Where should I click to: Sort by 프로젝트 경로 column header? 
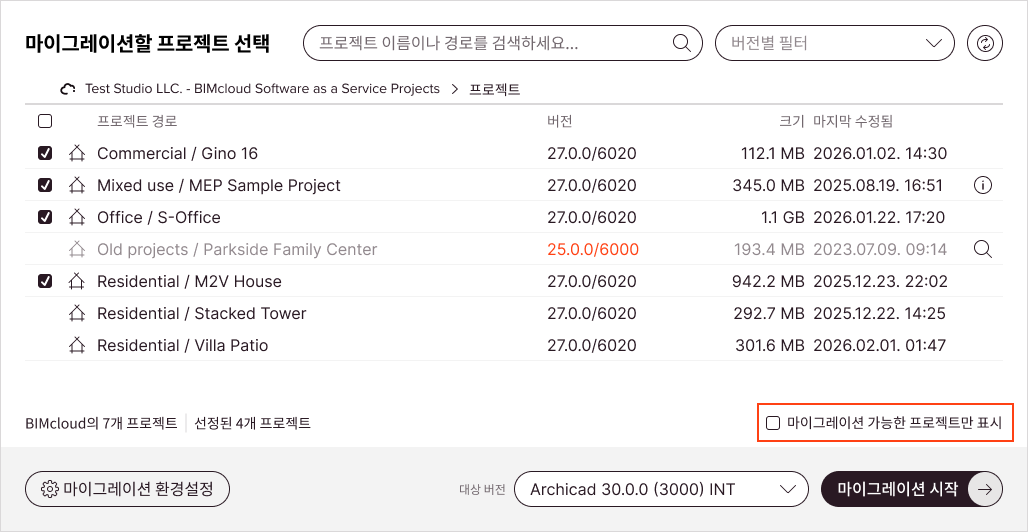coord(137,121)
